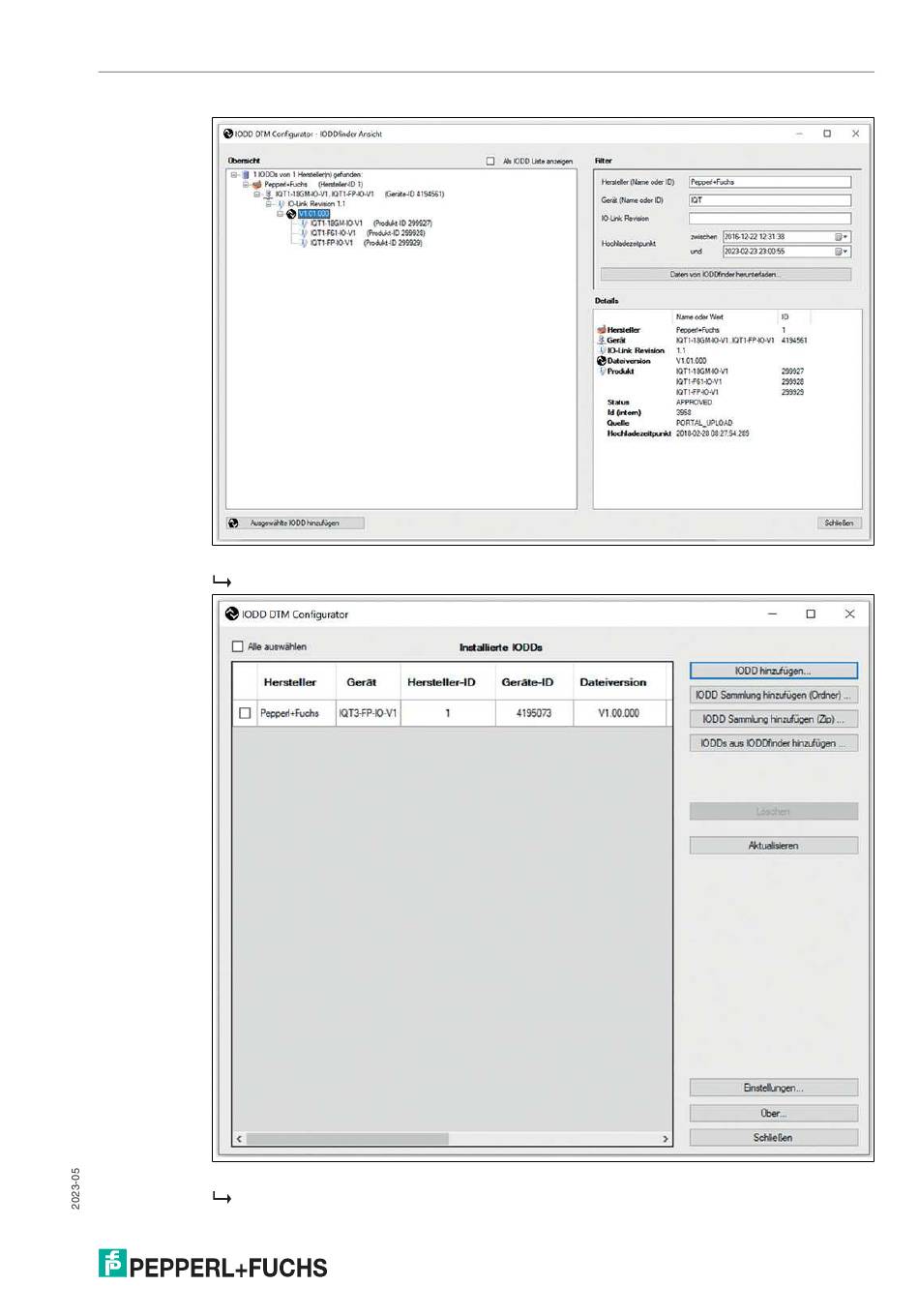Click the empty 'IO-Link Revision' filter field
The width and height of the screenshot is (919, 1316).
point(770,219)
